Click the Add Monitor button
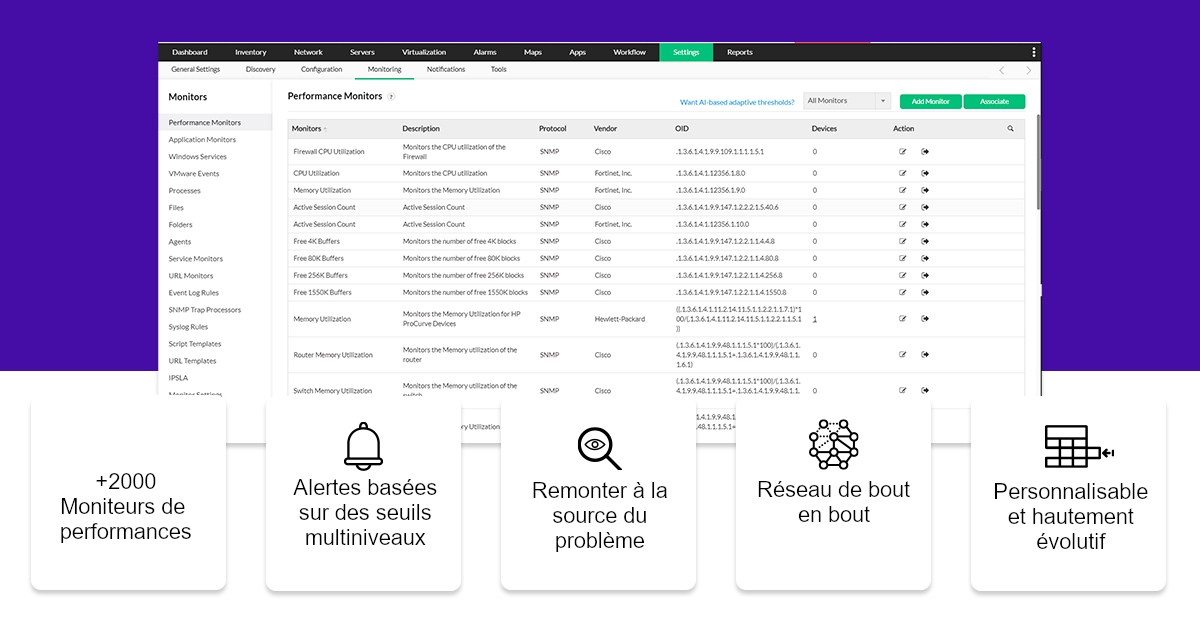This screenshot has width=1200, height=628. click(x=930, y=101)
